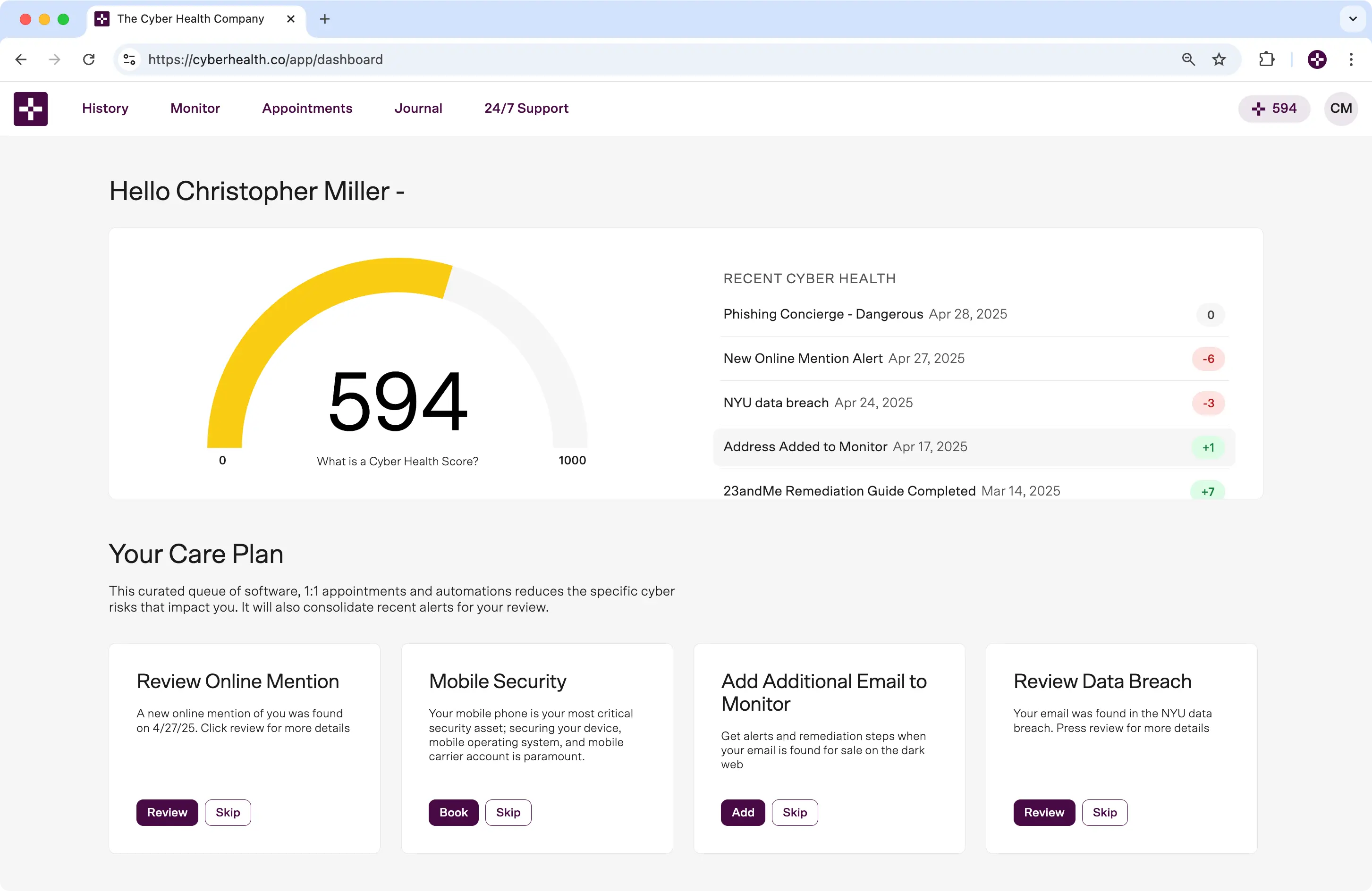Go to the Monitor section

click(195, 109)
